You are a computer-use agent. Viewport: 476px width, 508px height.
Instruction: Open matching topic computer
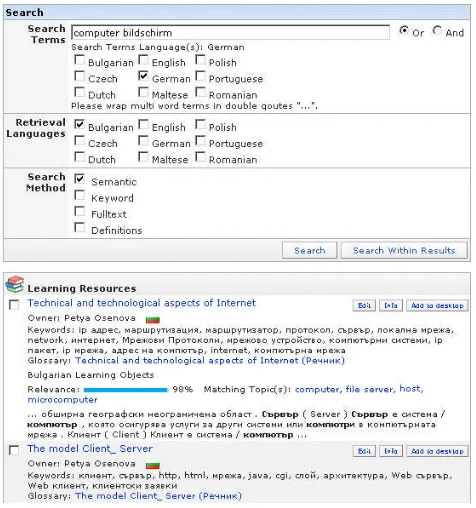[x=317, y=389]
